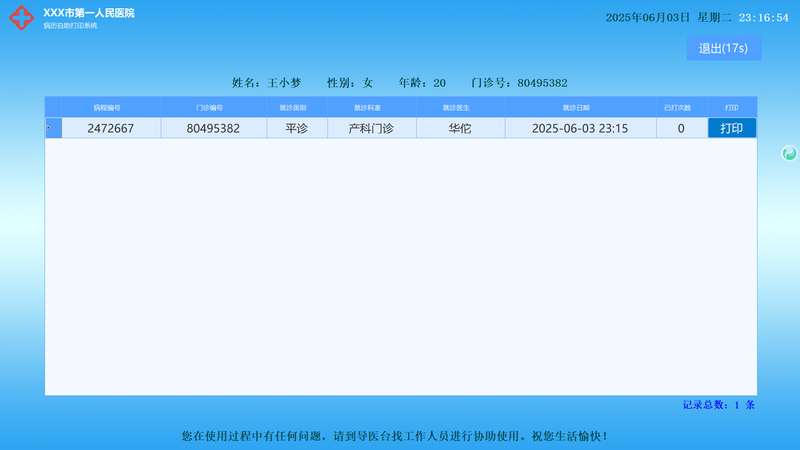Select the row indicator arrow for record 2472667
The image size is (800, 450).
[54, 128]
